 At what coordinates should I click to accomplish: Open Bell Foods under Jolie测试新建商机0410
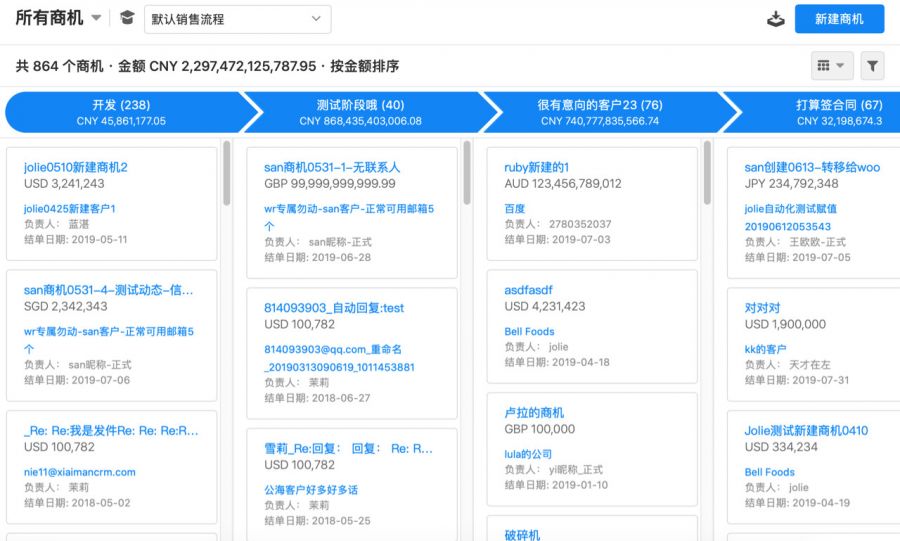(770, 472)
